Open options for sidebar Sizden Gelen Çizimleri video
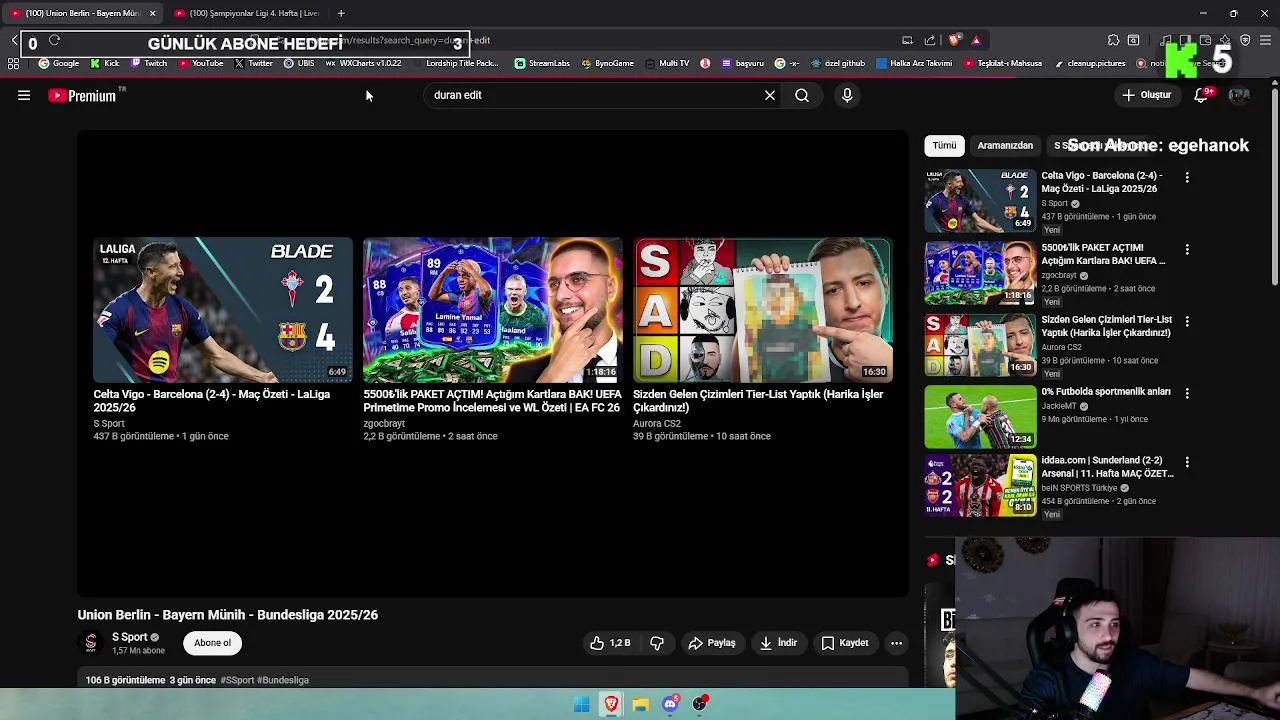Image resolution: width=1280 pixels, height=720 pixels. click(1187, 321)
